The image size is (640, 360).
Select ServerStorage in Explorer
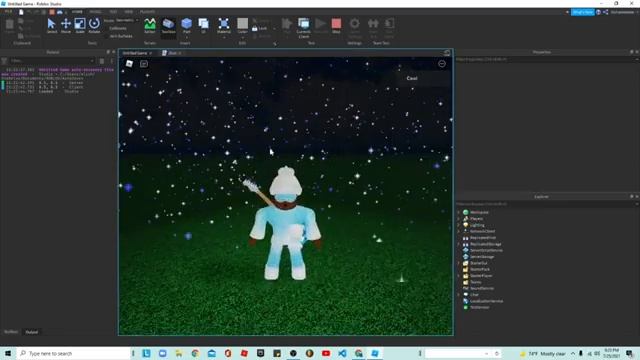pos(482,257)
